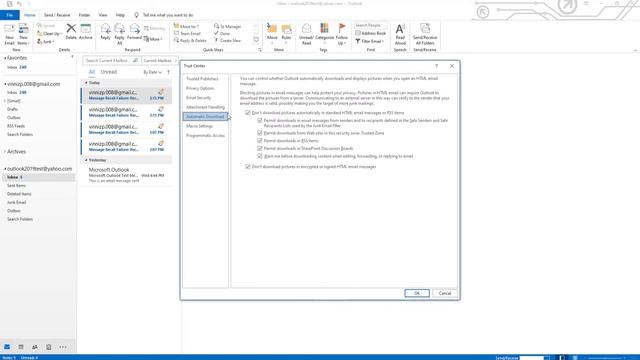Click the Reply icon
Viewport: 640px width, 360px height.
(105, 28)
